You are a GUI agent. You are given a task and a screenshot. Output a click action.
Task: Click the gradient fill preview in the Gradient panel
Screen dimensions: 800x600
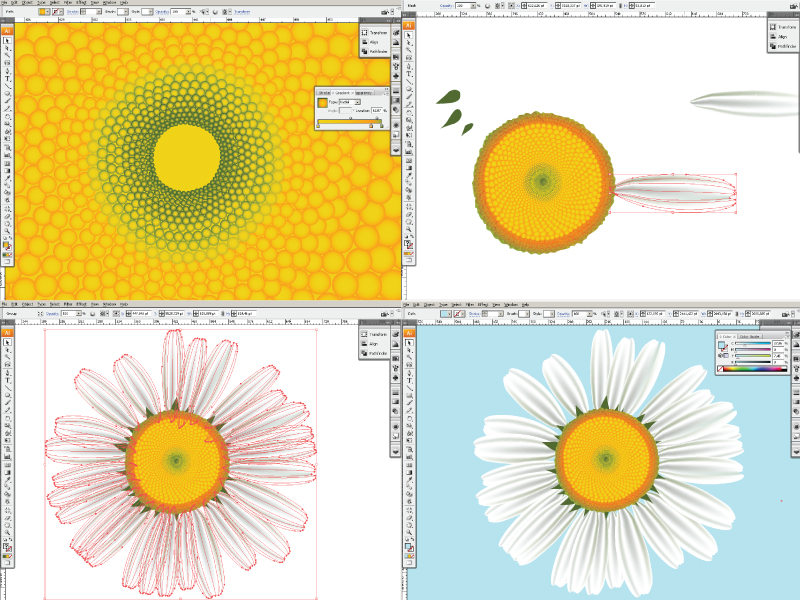coord(323,102)
